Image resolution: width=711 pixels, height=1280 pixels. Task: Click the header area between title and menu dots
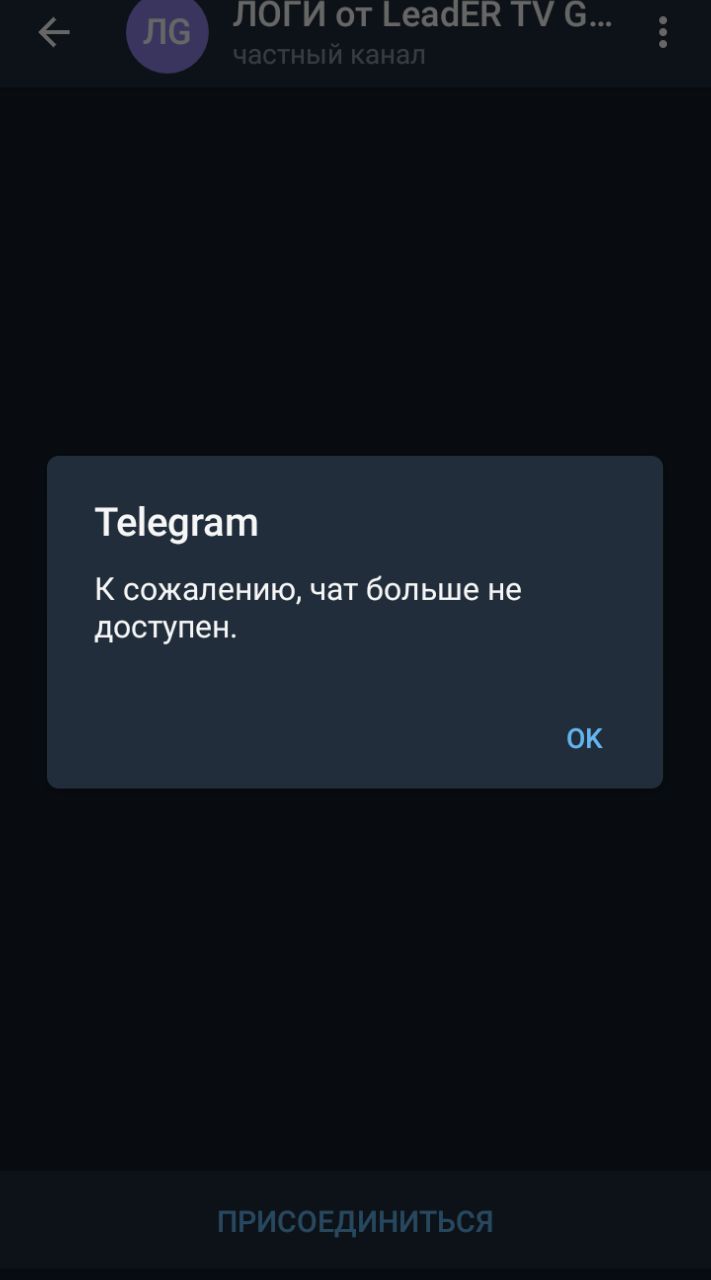tap(630, 33)
